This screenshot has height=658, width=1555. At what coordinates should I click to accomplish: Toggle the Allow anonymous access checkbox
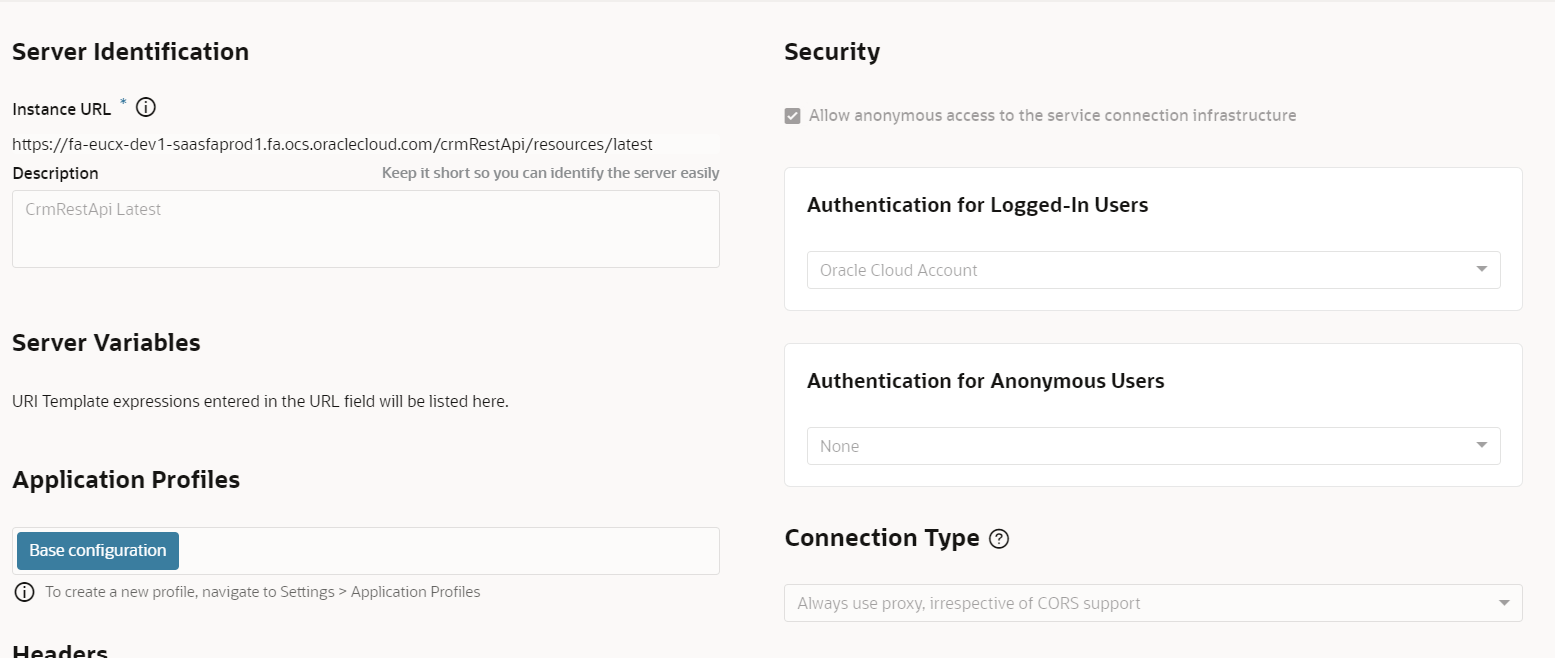[x=792, y=115]
